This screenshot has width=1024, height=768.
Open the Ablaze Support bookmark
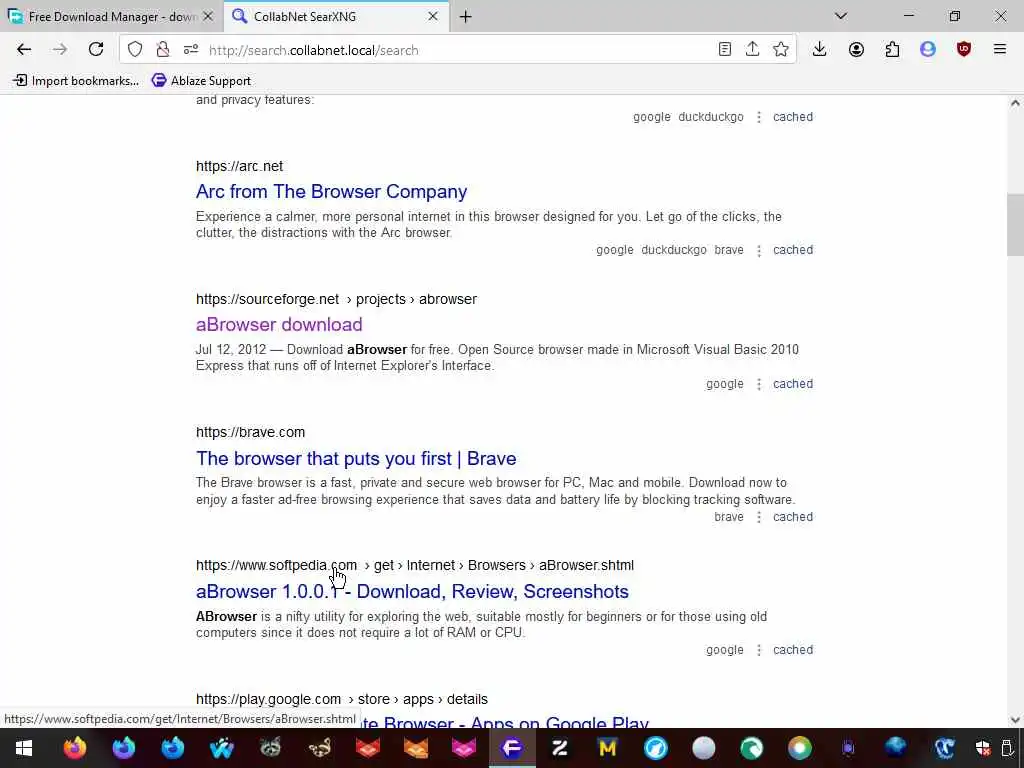[x=201, y=81]
